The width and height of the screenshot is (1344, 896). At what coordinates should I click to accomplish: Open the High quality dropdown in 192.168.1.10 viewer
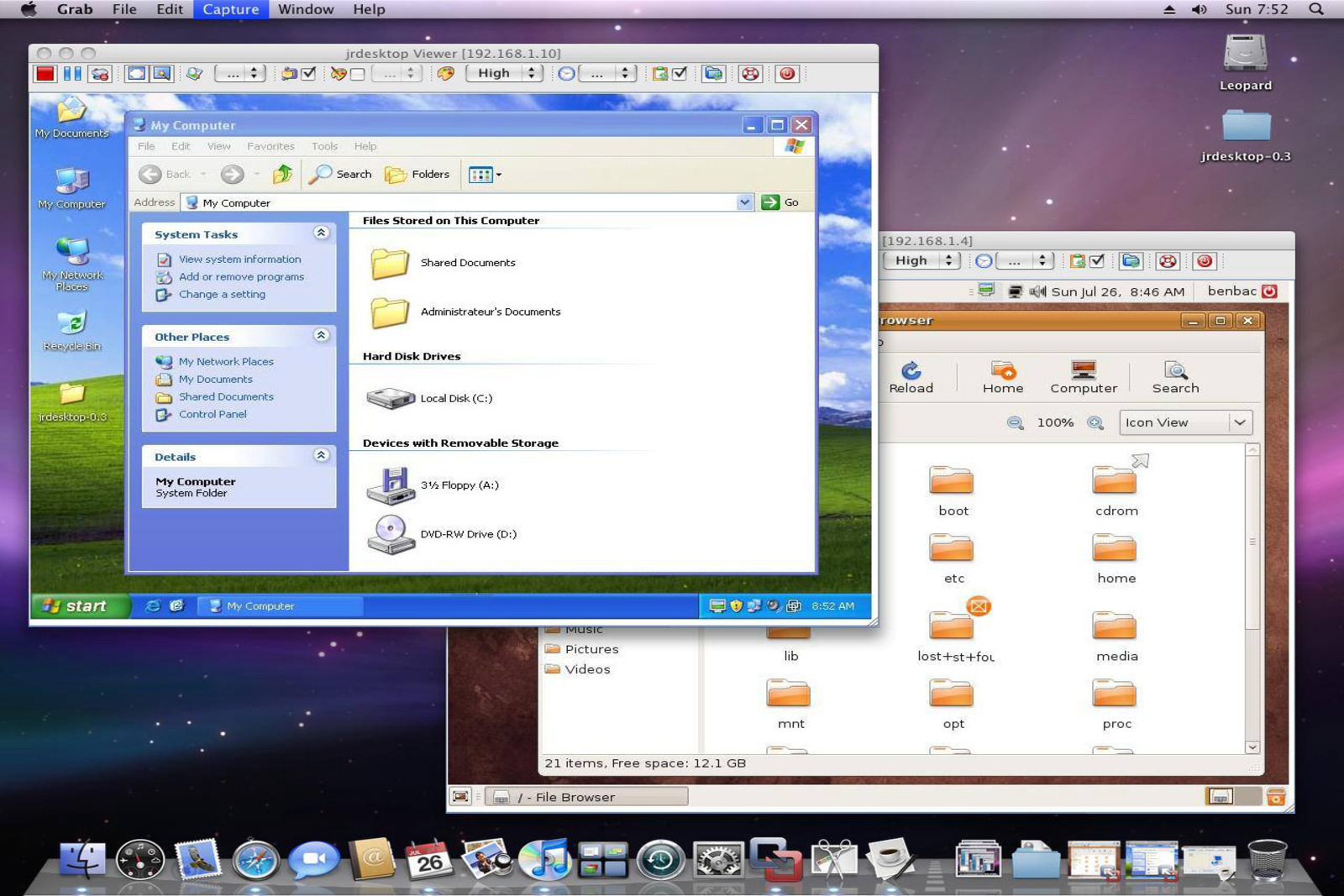click(504, 74)
